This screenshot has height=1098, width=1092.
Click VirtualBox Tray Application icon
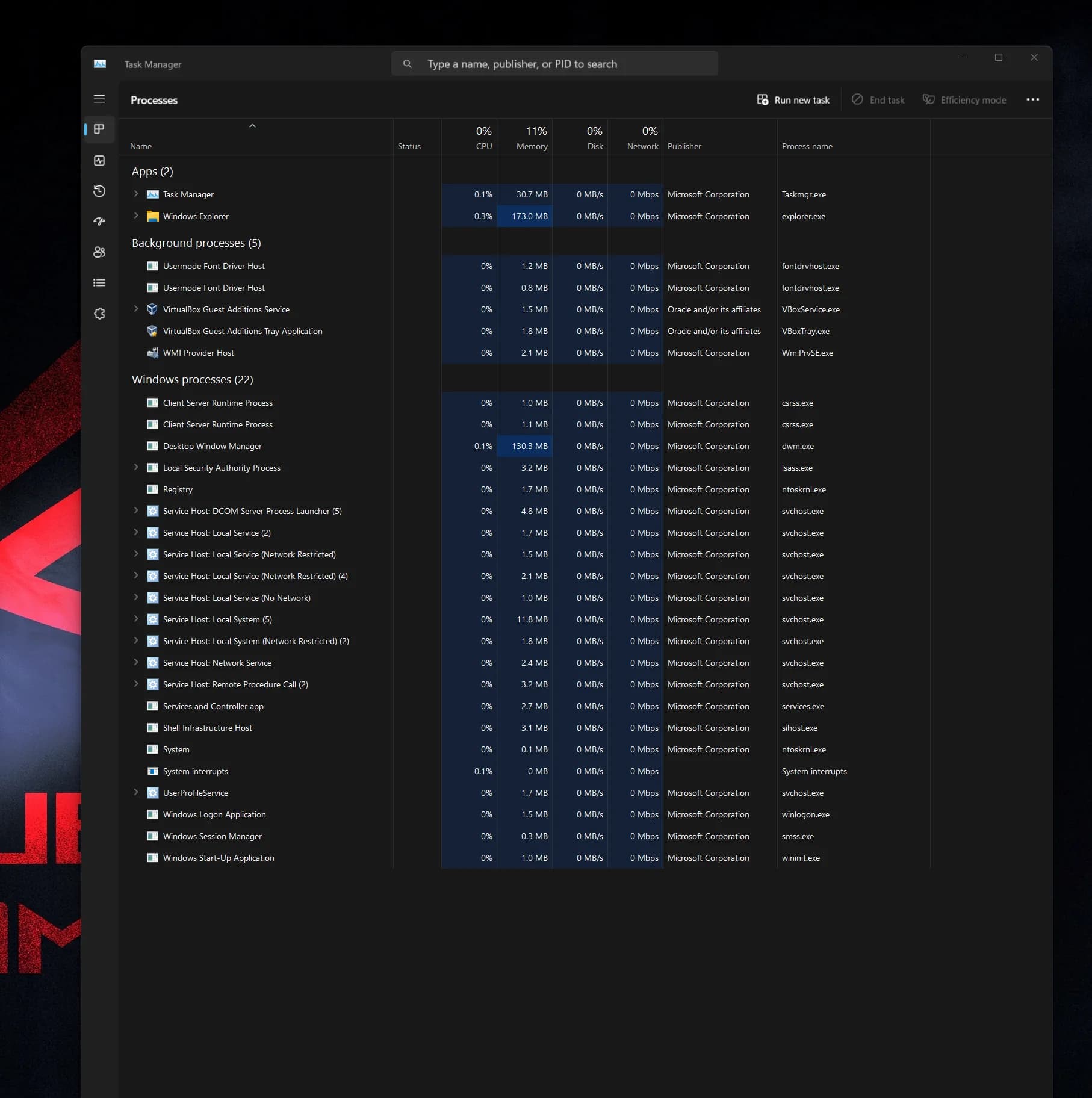coord(152,331)
